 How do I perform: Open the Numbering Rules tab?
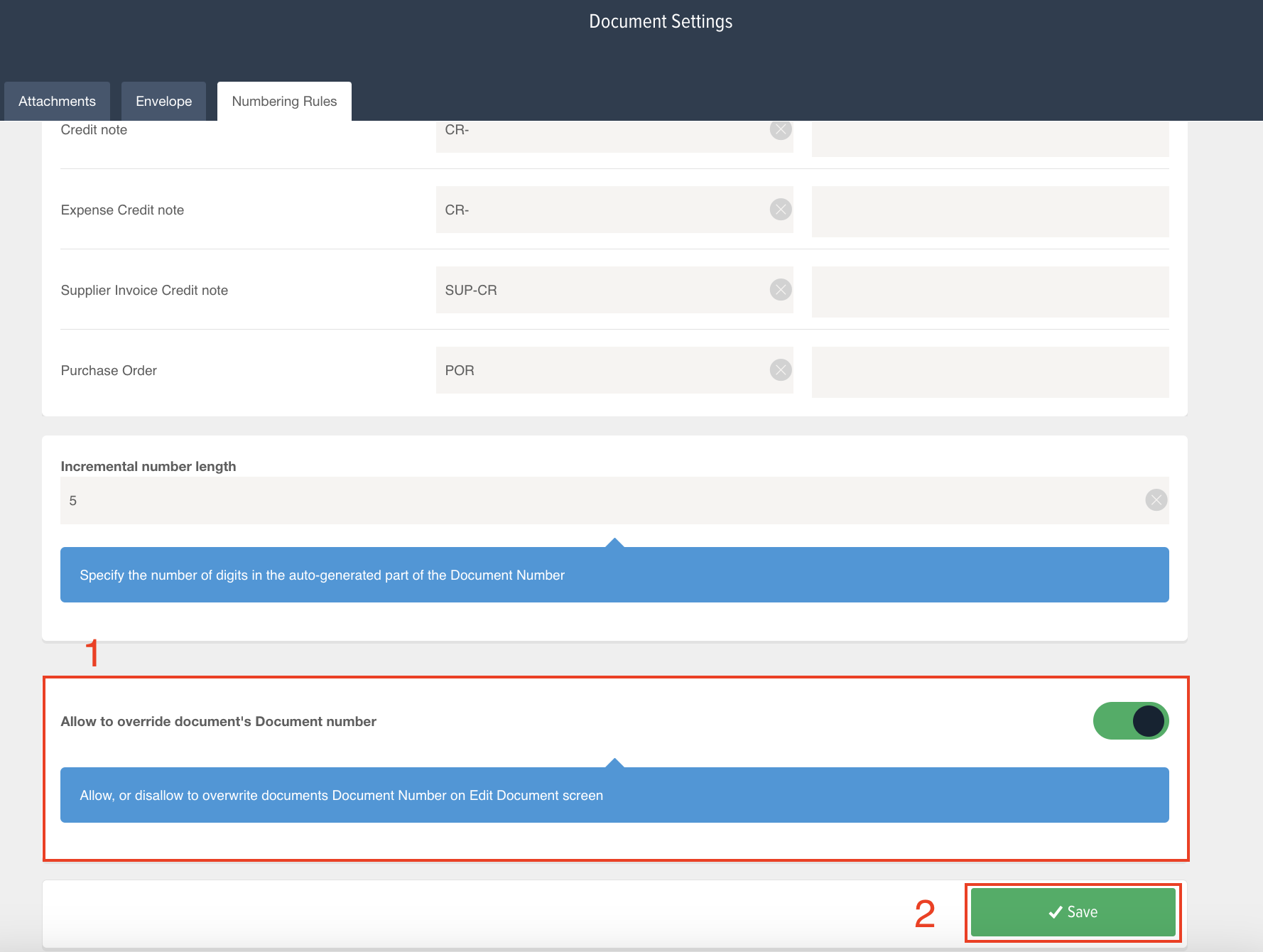click(x=283, y=101)
